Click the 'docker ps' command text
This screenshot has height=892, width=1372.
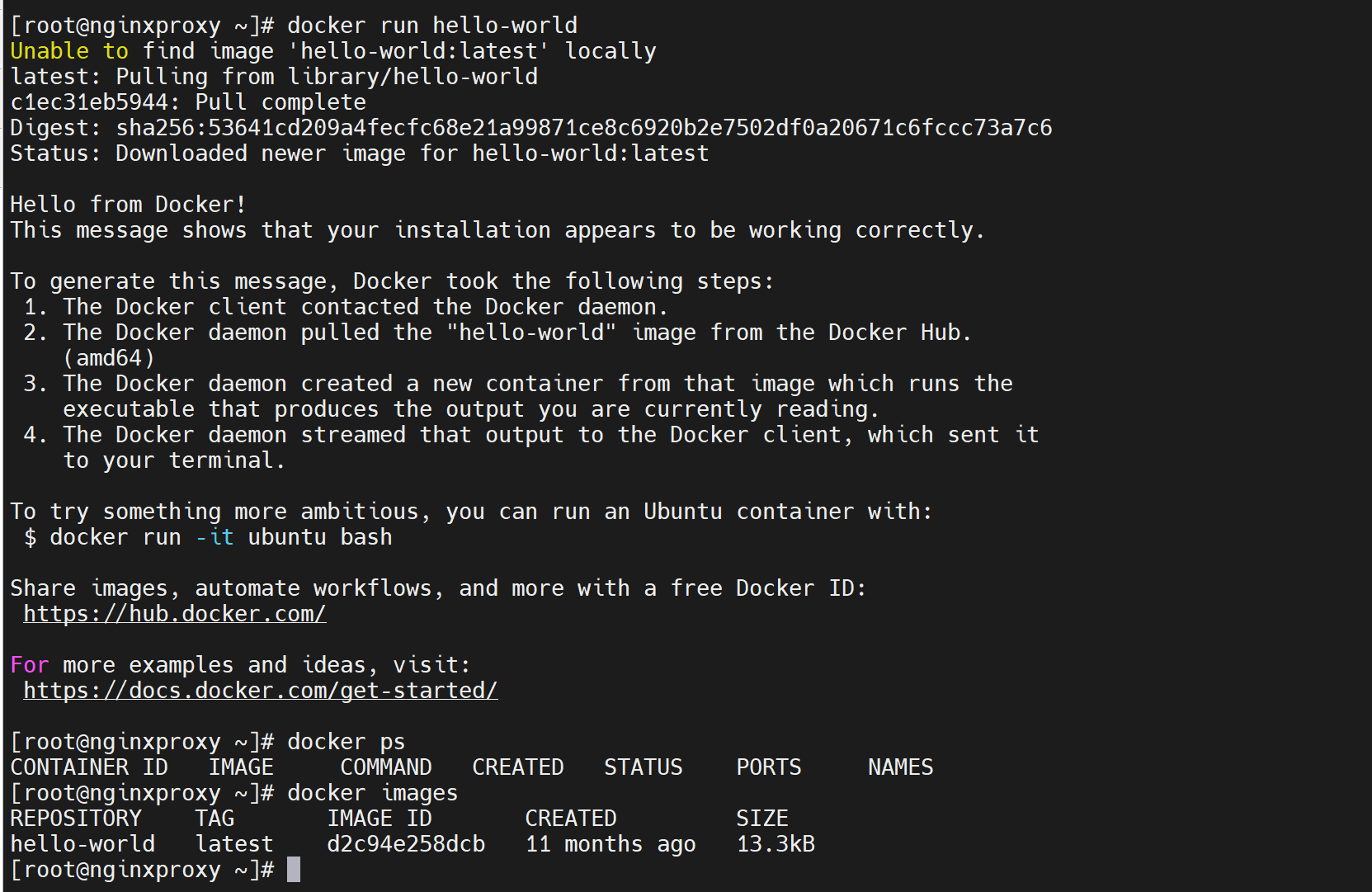pos(346,742)
